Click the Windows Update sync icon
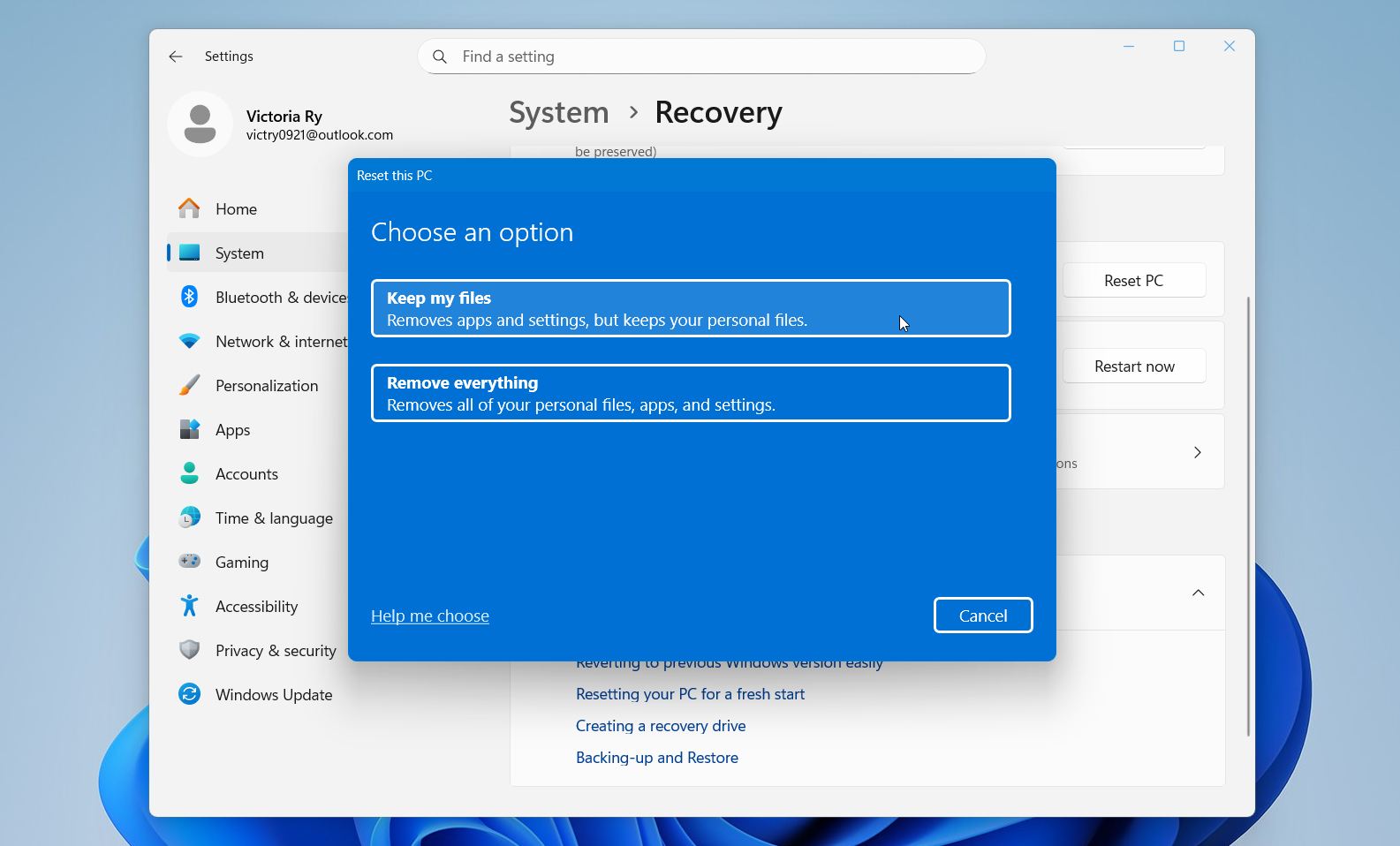 [x=189, y=694]
